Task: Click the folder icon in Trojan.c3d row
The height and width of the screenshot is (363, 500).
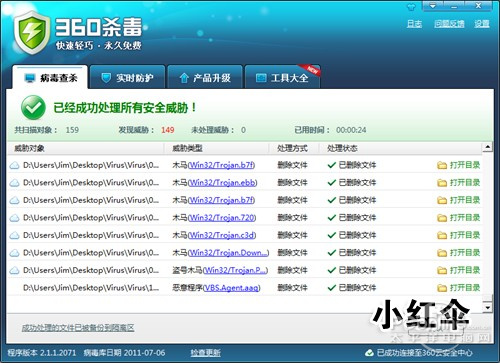Action: [x=442, y=236]
